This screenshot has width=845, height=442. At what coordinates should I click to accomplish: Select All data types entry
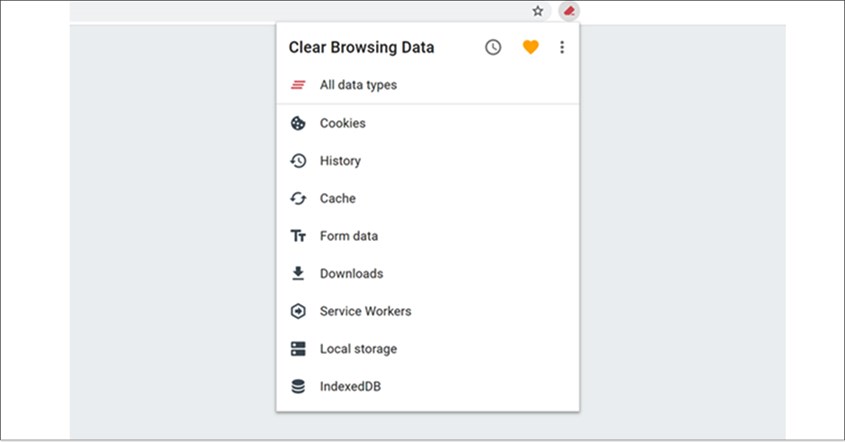[x=358, y=85]
